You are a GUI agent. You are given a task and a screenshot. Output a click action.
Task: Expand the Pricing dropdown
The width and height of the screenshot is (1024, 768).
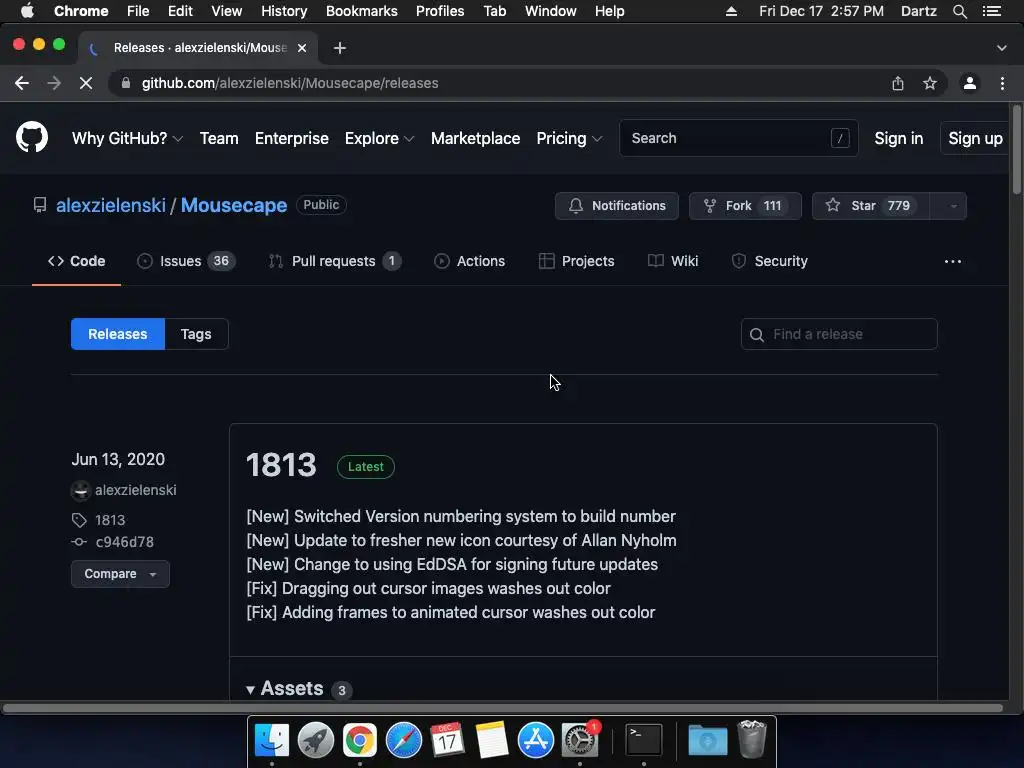click(569, 138)
